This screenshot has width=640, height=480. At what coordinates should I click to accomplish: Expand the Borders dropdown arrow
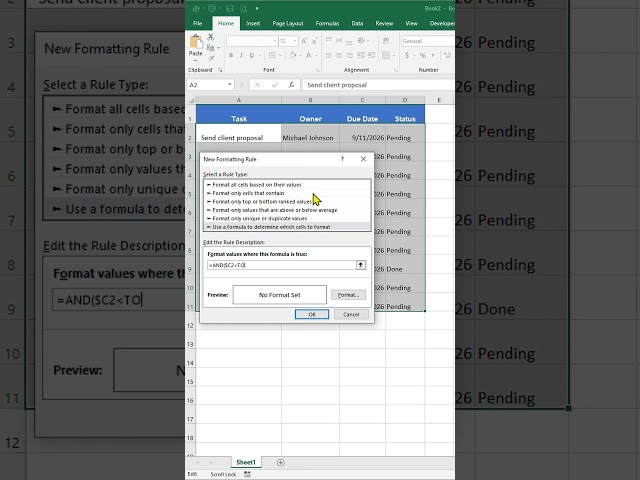click(x=280, y=55)
